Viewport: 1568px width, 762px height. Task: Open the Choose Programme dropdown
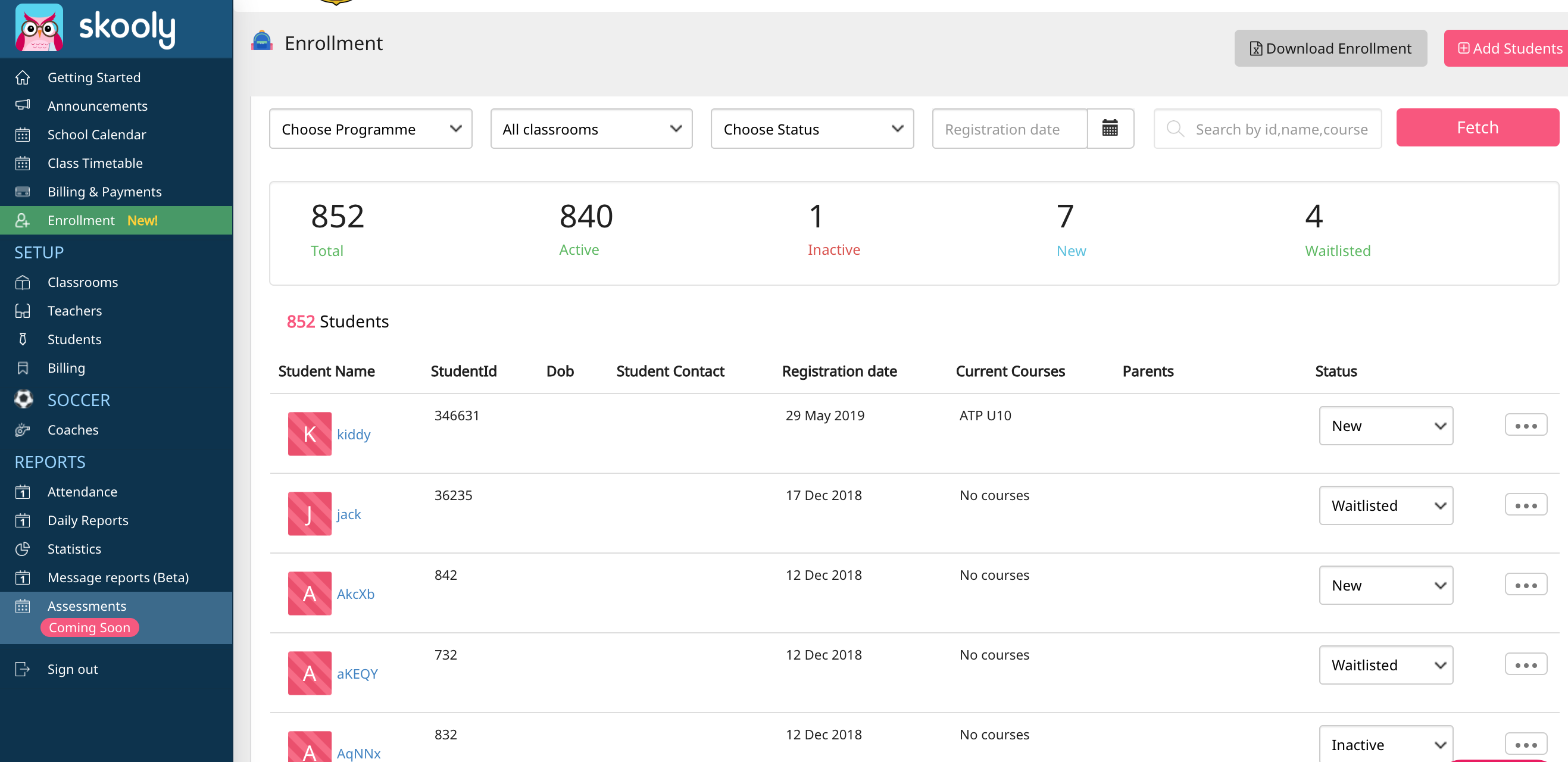(x=371, y=129)
